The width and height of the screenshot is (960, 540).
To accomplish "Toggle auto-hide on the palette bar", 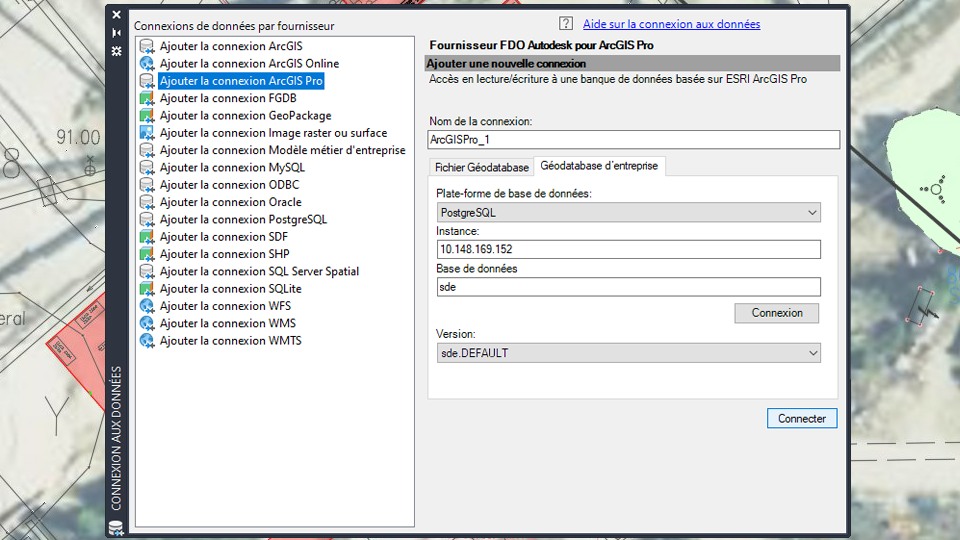I will tap(116, 32).
